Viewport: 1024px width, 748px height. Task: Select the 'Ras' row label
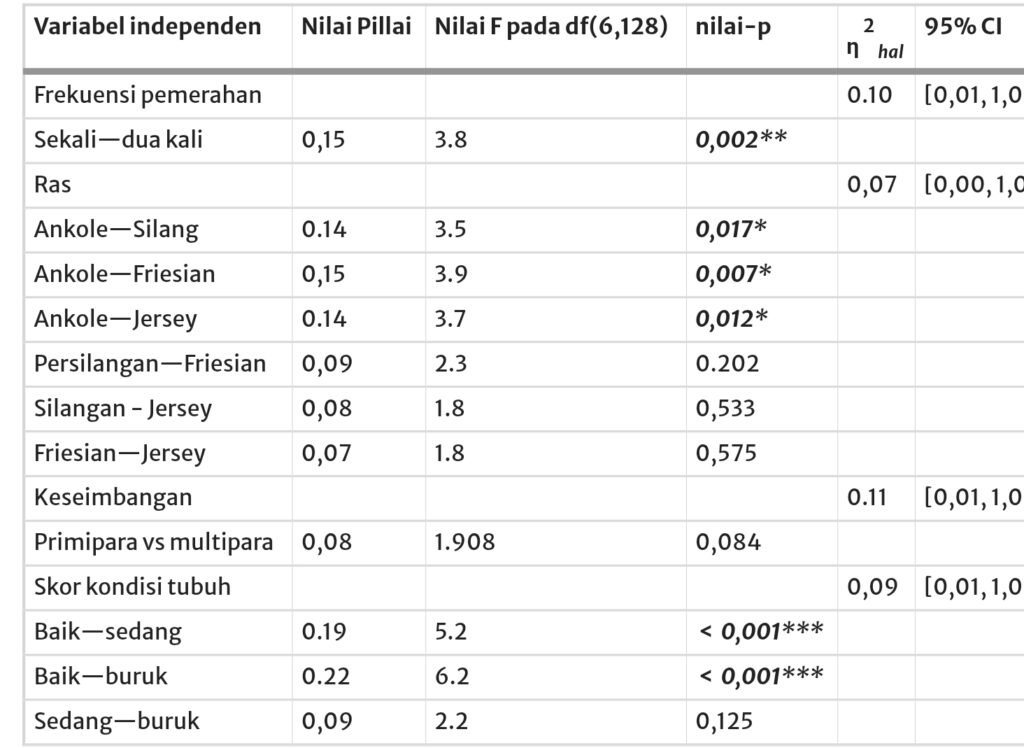53,185
